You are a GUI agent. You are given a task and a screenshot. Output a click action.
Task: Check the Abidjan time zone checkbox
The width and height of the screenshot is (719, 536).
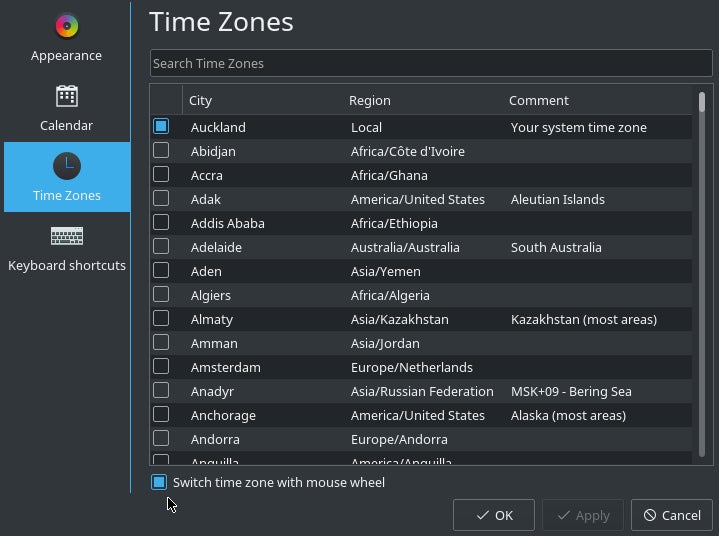(x=161, y=151)
